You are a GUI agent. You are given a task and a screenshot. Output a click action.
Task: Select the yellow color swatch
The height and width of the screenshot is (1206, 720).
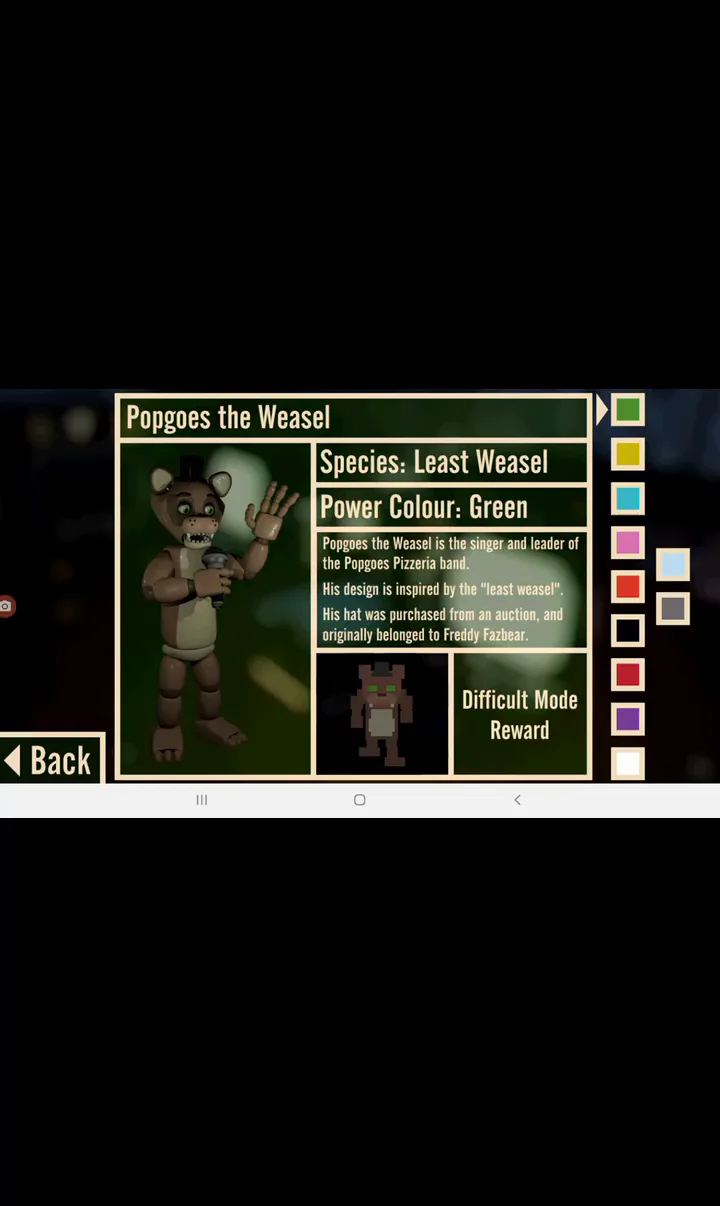(x=627, y=454)
